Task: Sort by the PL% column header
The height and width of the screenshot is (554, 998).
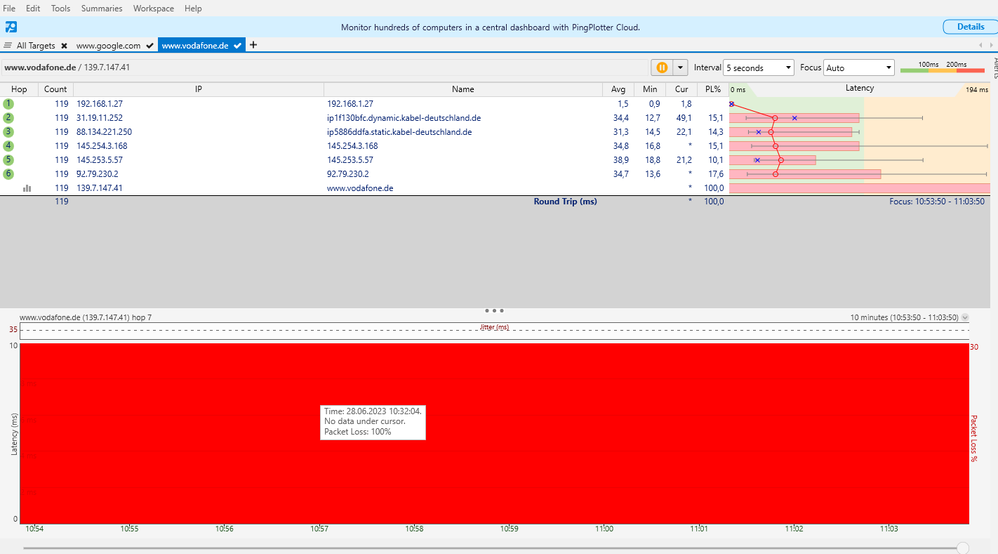Action: (x=713, y=89)
